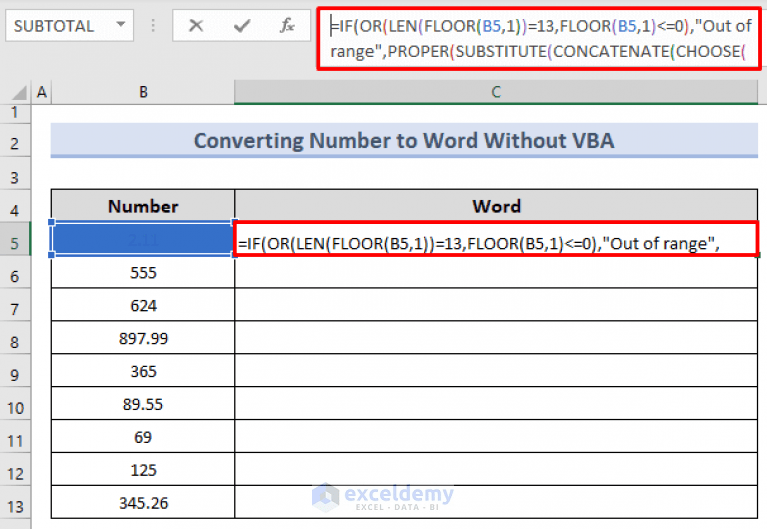The height and width of the screenshot is (529, 767).
Task: Click the three-dot handle beside the Name Box
Action: 153,25
